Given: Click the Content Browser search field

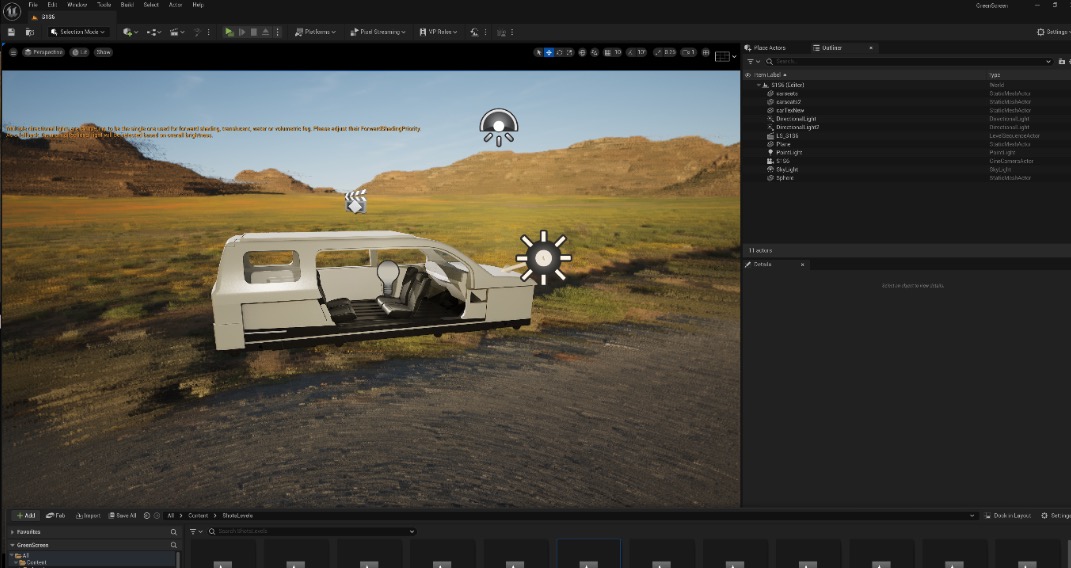Looking at the screenshot, I should pos(311,531).
